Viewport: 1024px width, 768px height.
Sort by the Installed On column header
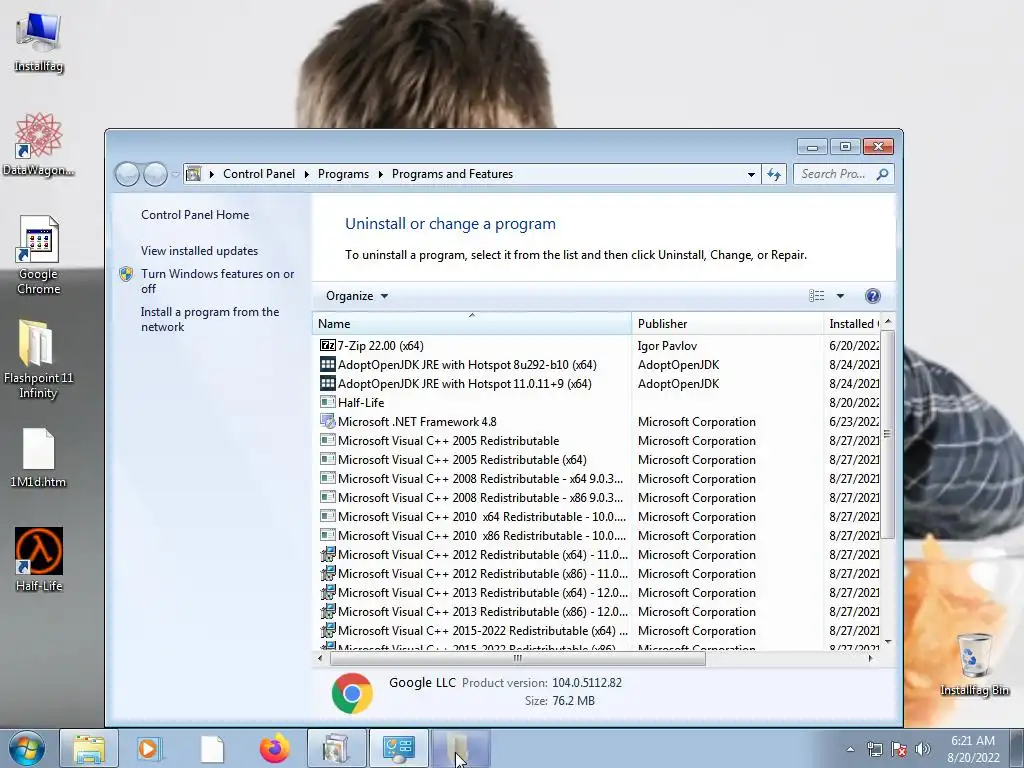(852, 323)
